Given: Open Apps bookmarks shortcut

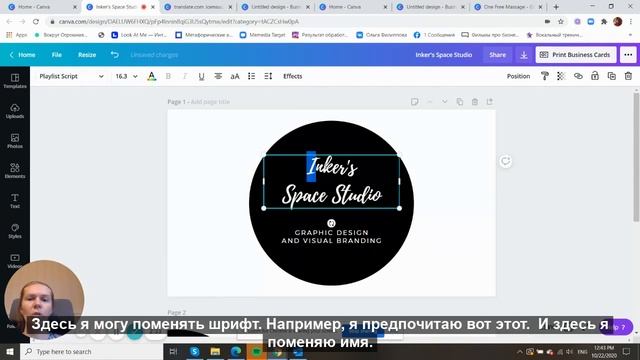Looking at the screenshot, I should (17, 35).
